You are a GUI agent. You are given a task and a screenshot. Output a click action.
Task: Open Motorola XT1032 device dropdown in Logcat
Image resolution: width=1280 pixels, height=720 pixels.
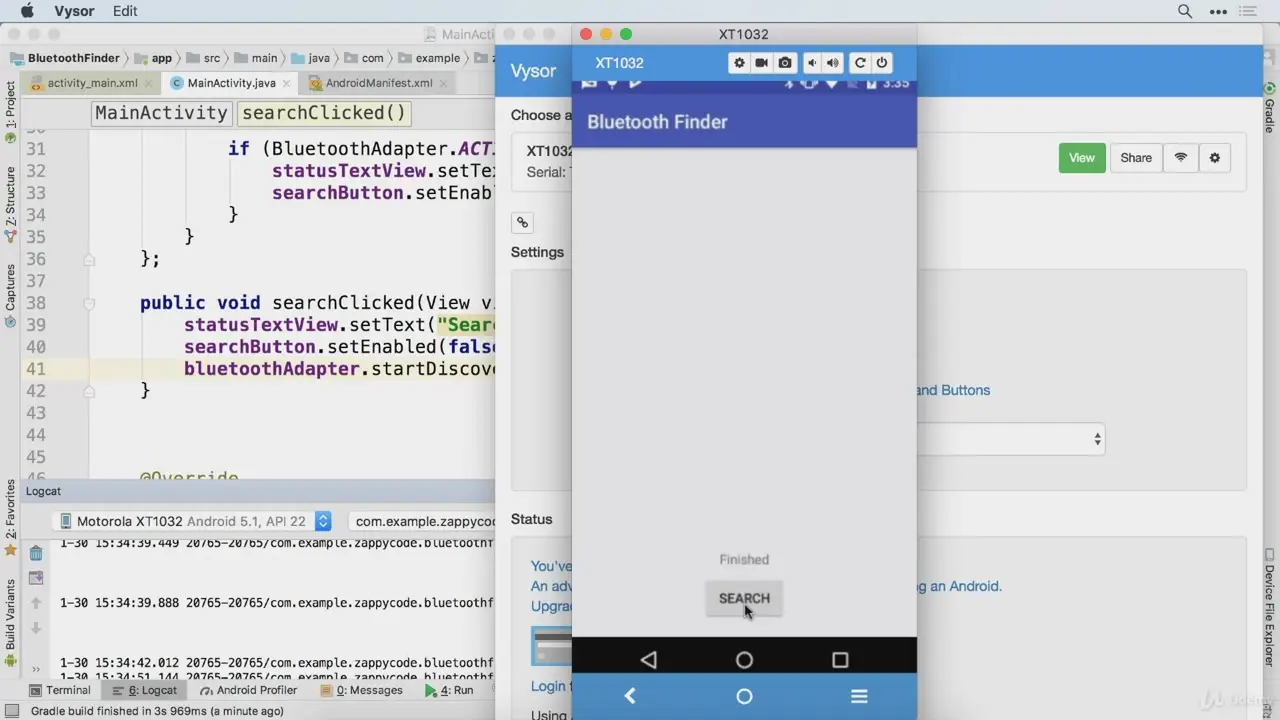[x=194, y=521]
